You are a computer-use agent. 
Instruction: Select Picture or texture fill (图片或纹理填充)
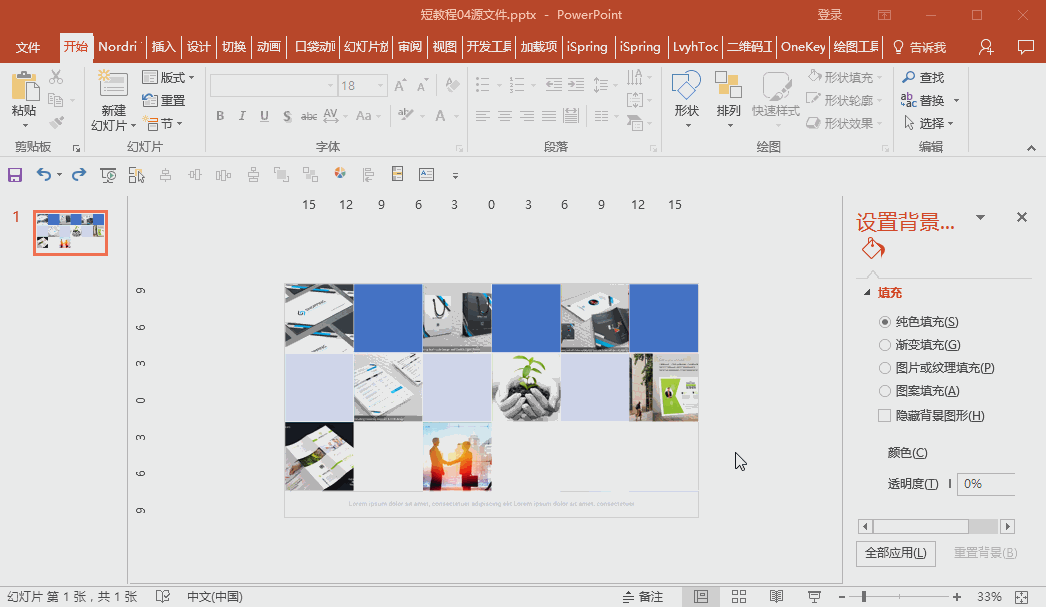937,368
